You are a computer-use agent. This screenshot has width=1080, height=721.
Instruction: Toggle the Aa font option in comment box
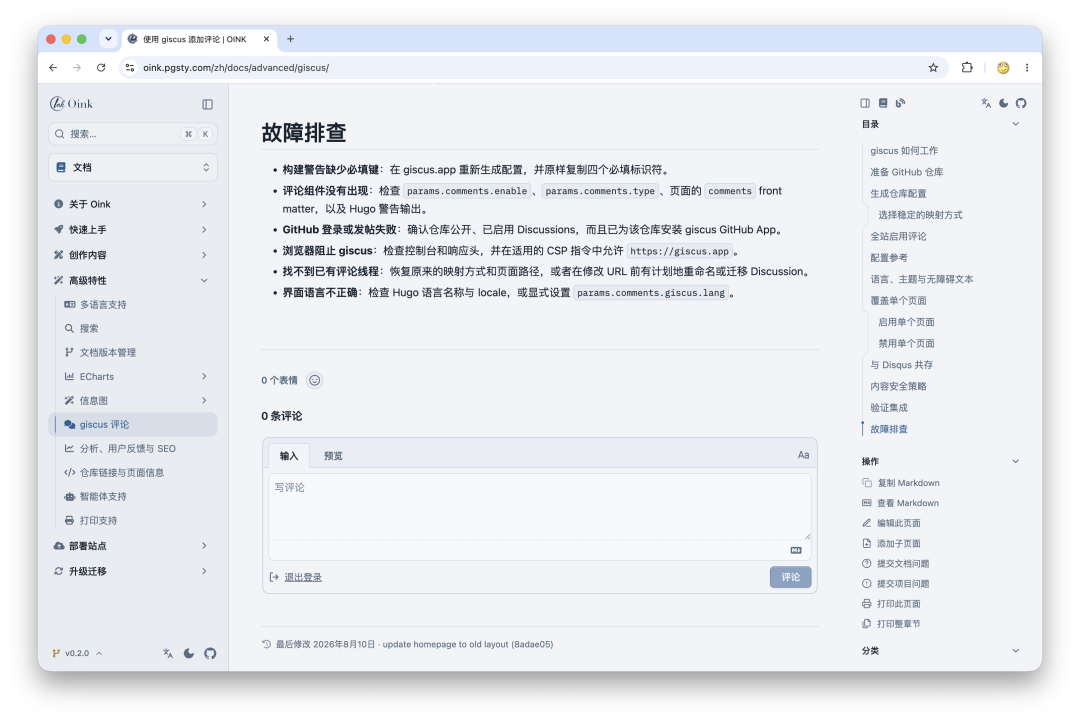point(803,455)
